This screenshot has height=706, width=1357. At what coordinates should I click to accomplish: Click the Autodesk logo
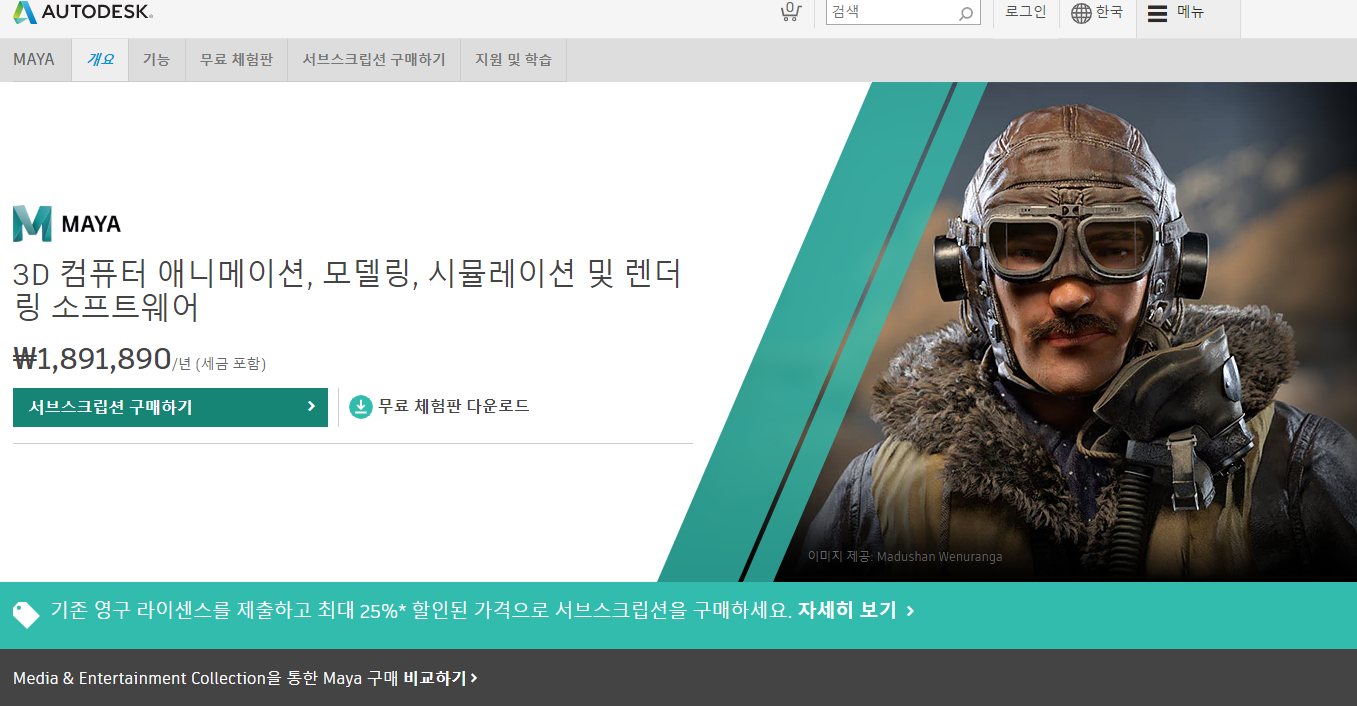click(83, 13)
